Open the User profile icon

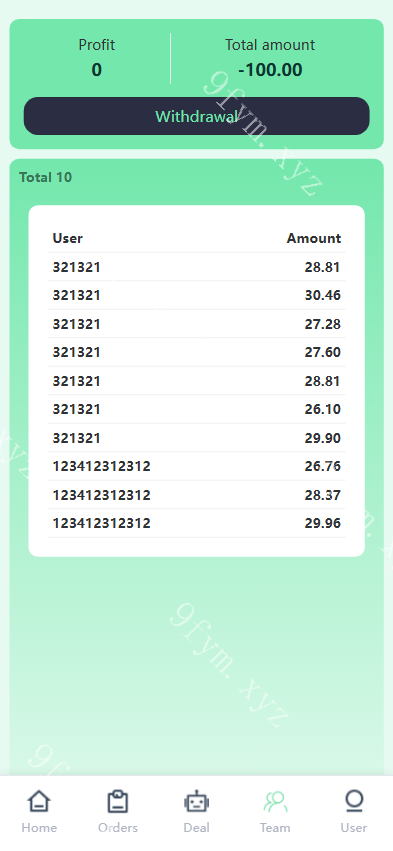pyautogui.click(x=354, y=801)
